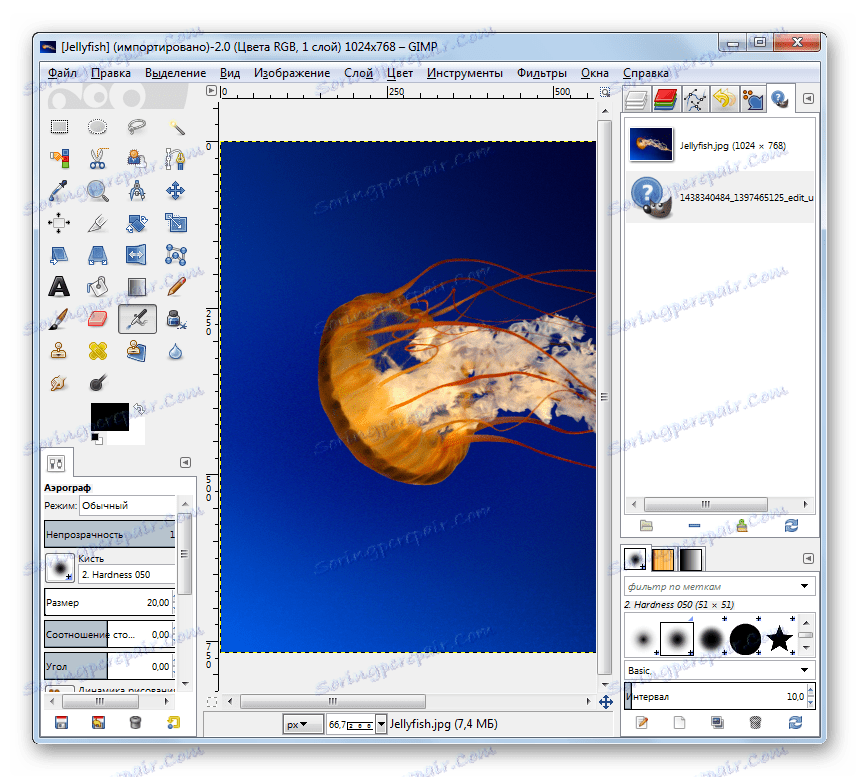Viewport: 860px width, 777px height.
Task: Open the px units dropdown
Action: pyautogui.click(x=303, y=724)
